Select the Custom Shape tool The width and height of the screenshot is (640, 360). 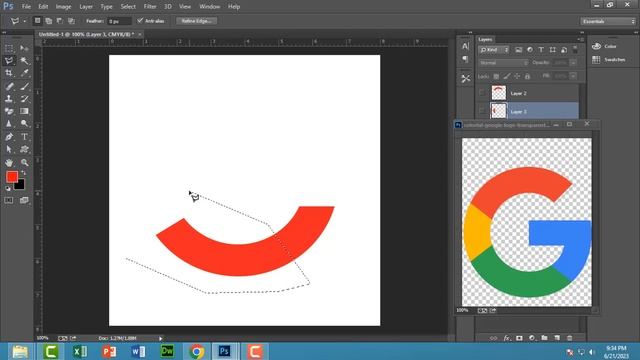(x=24, y=149)
